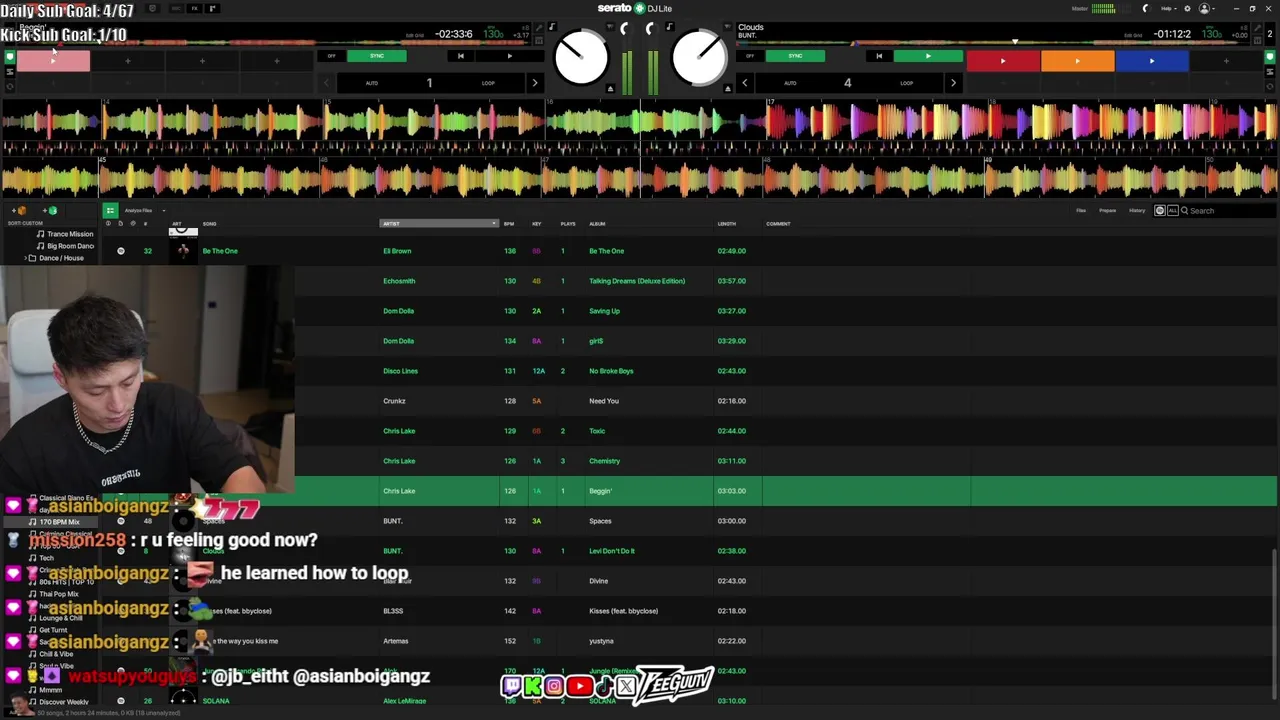
Task: Eject the track from deck 1
Action: click(610, 89)
